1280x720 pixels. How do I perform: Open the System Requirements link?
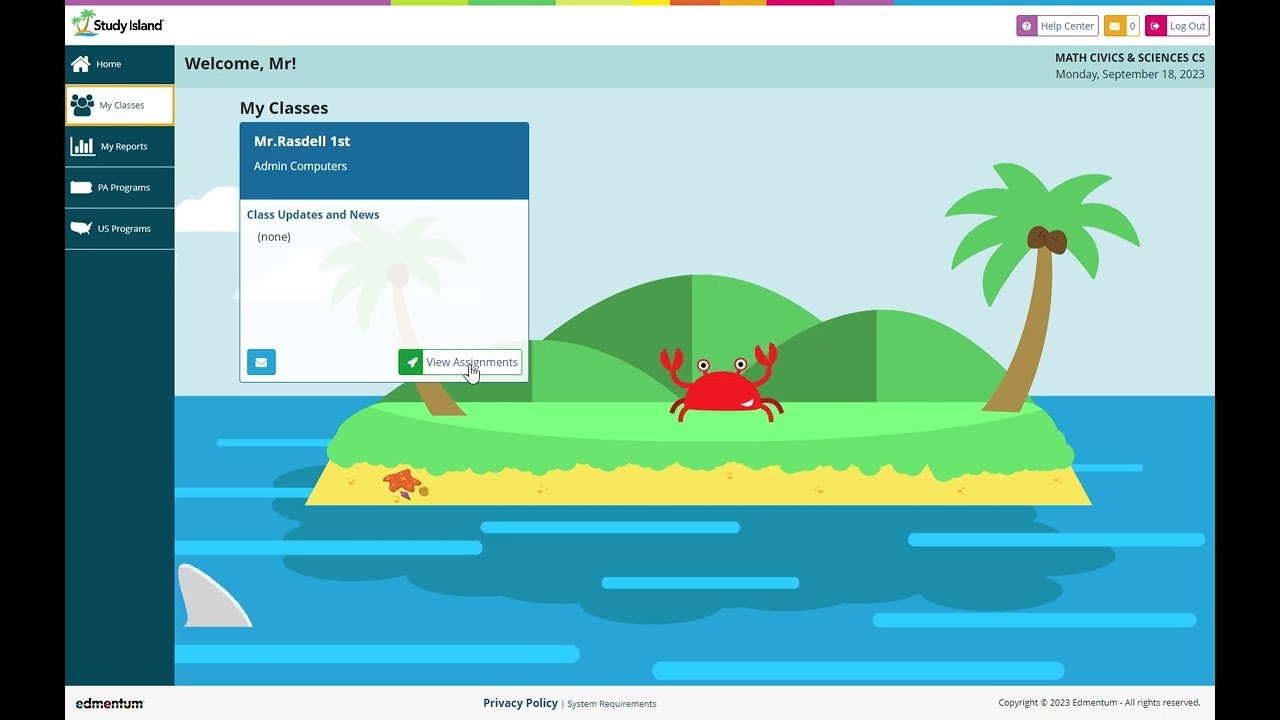pos(611,704)
